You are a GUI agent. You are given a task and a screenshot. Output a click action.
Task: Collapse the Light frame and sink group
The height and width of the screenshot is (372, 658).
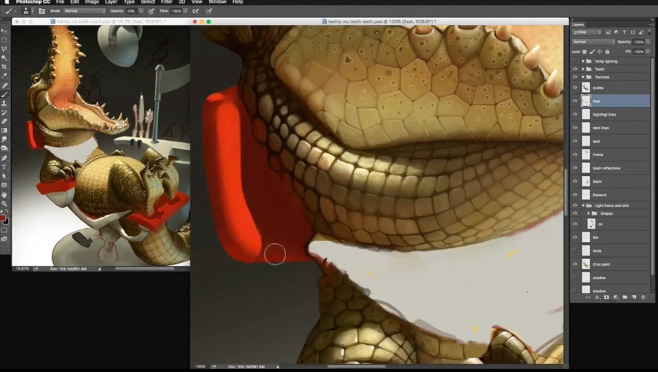click(583, 205)
